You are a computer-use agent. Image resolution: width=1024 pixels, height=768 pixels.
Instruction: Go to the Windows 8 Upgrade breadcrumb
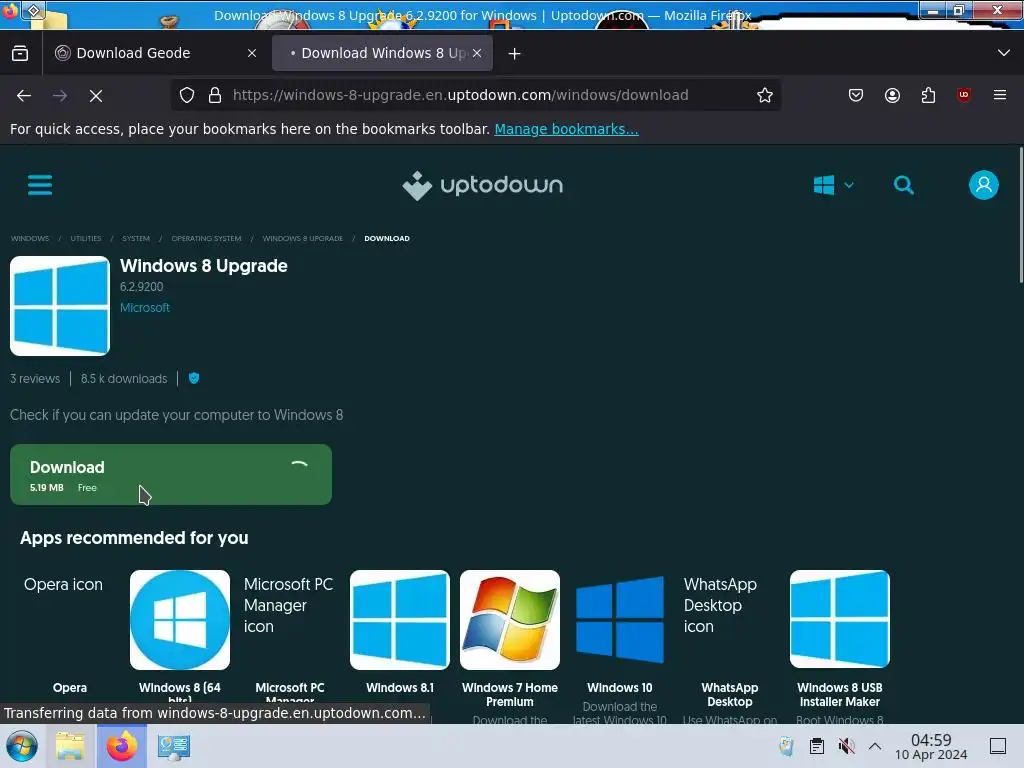(x=302, y=238)
